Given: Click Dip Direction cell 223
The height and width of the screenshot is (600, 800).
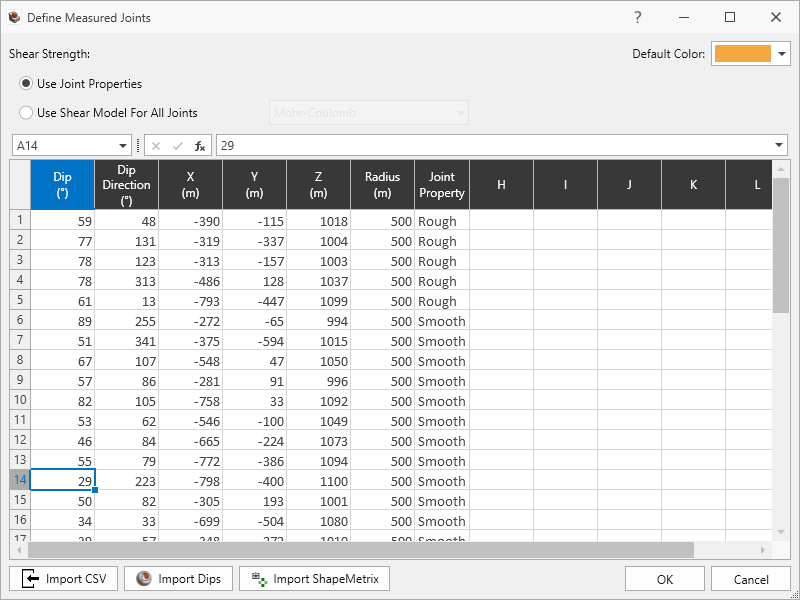Looking at the screenshot, I should point(127,480).
